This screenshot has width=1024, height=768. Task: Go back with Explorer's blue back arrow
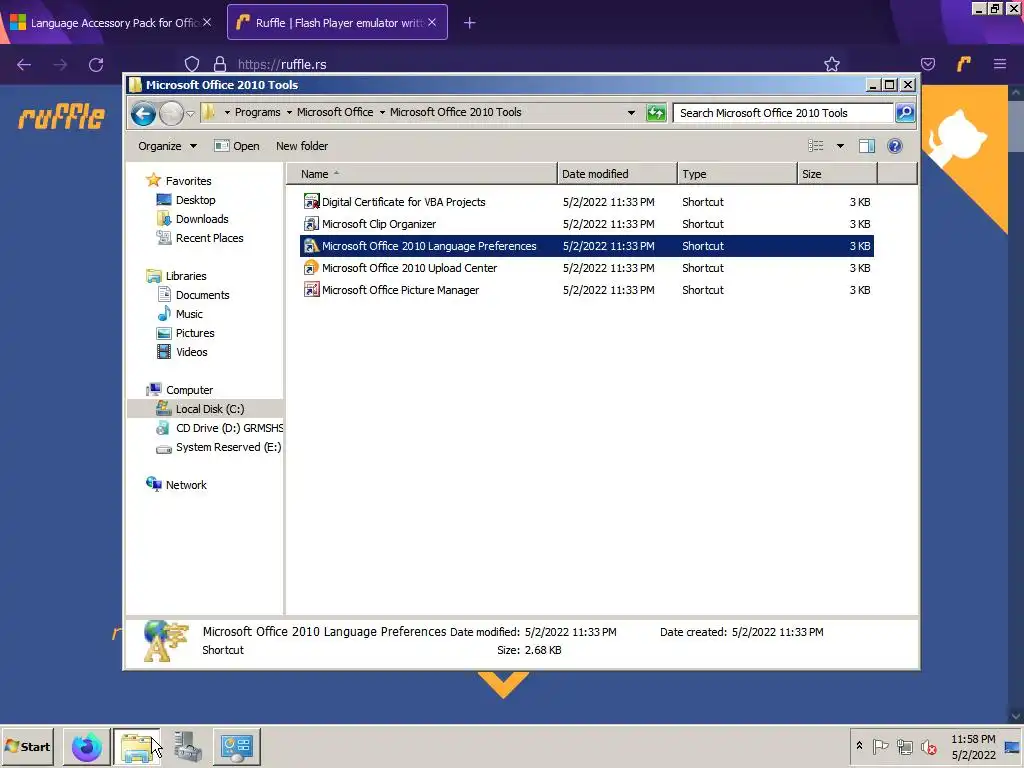[143, 114]
